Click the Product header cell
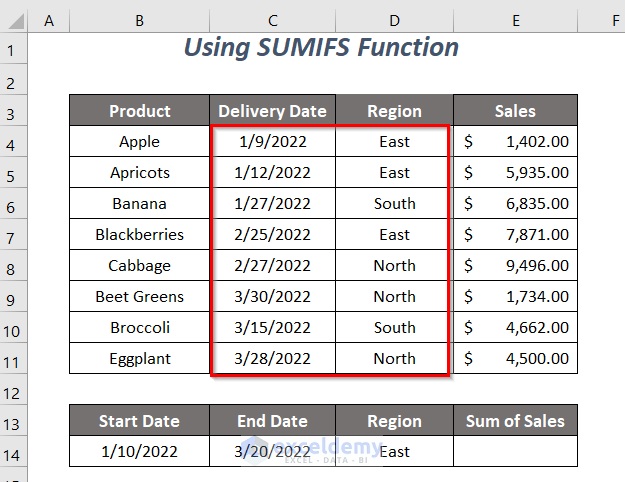This screenshot has height=482, width=625. pyautogui.click(x=139, y=111)
